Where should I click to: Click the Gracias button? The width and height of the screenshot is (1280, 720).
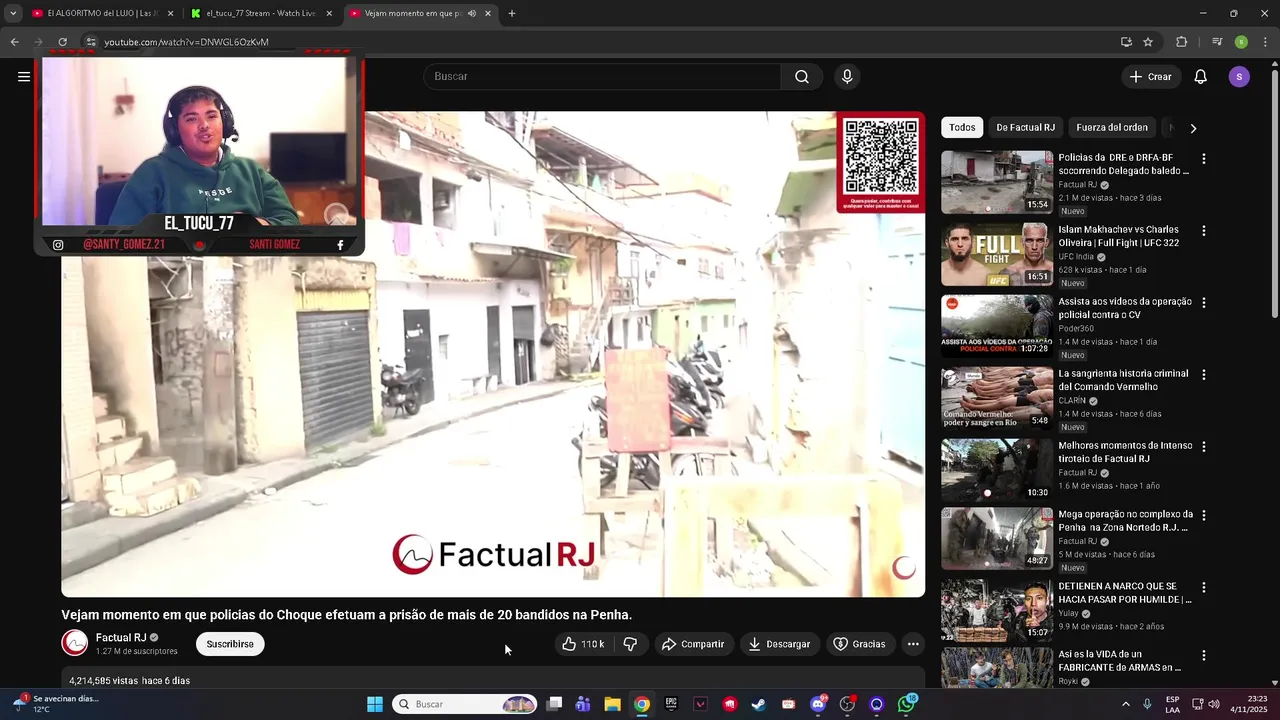859,644
